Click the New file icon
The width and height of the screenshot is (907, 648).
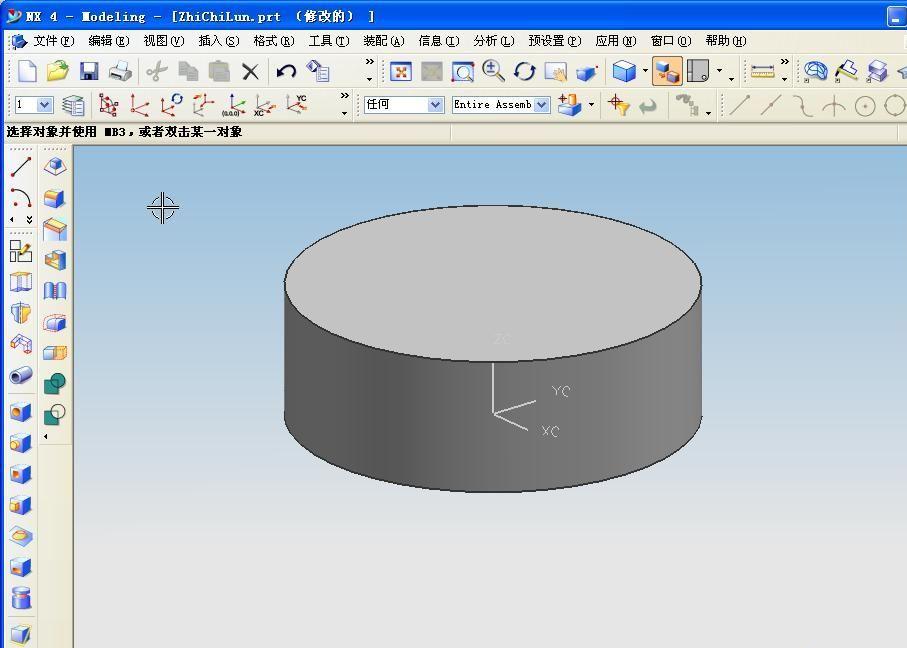point(27,71)
